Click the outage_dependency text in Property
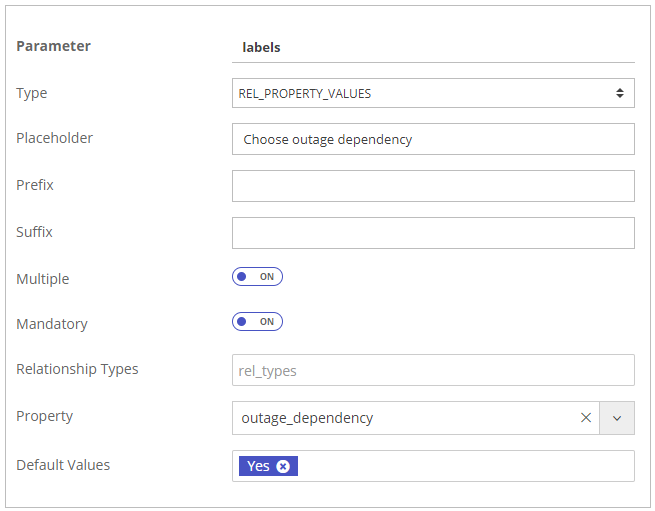Image resolution: width=655 pixels, height=511 pixels. coord(307,418)
